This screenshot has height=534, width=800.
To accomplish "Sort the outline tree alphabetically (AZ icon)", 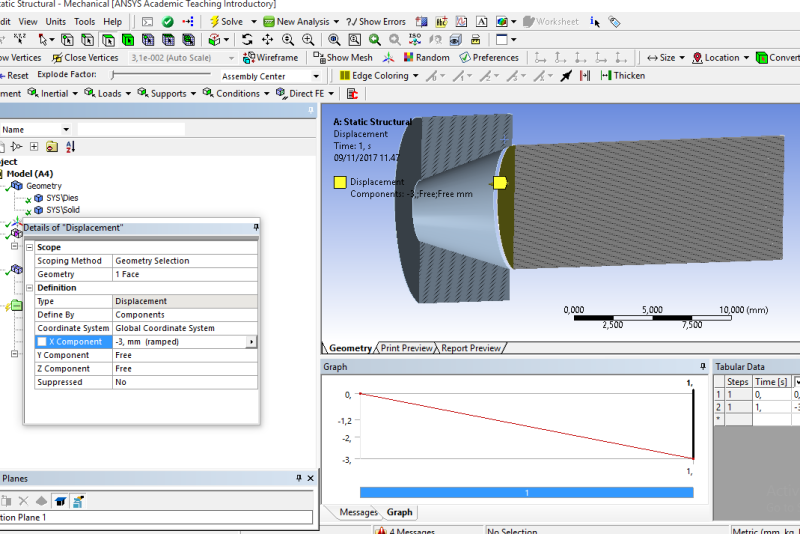I will [x=70, y=147].
